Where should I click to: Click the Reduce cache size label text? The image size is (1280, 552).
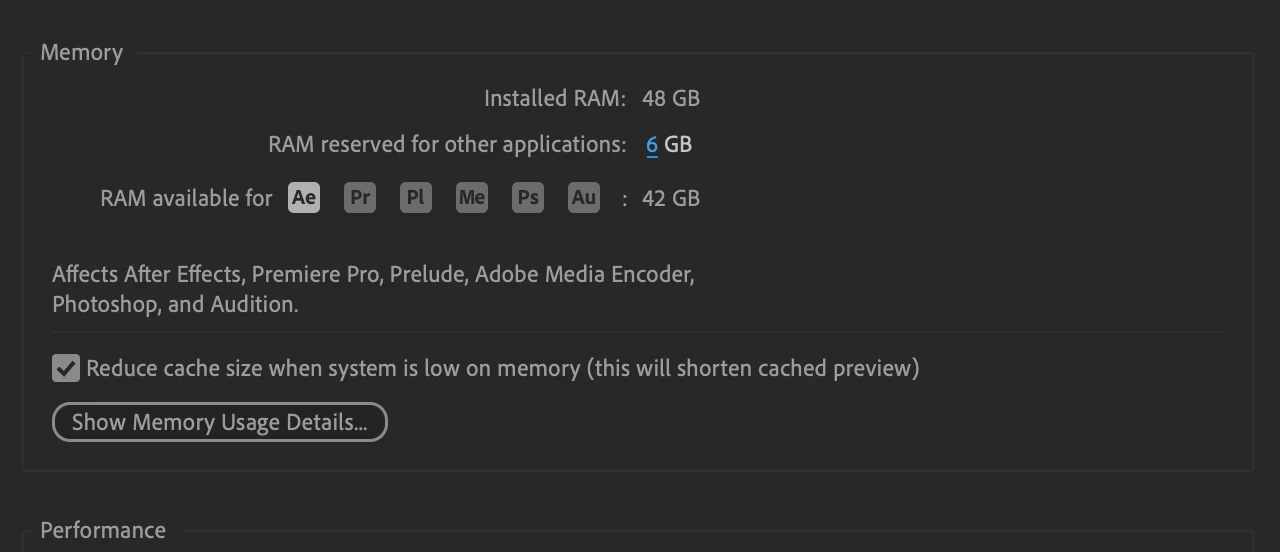point(503,368)
